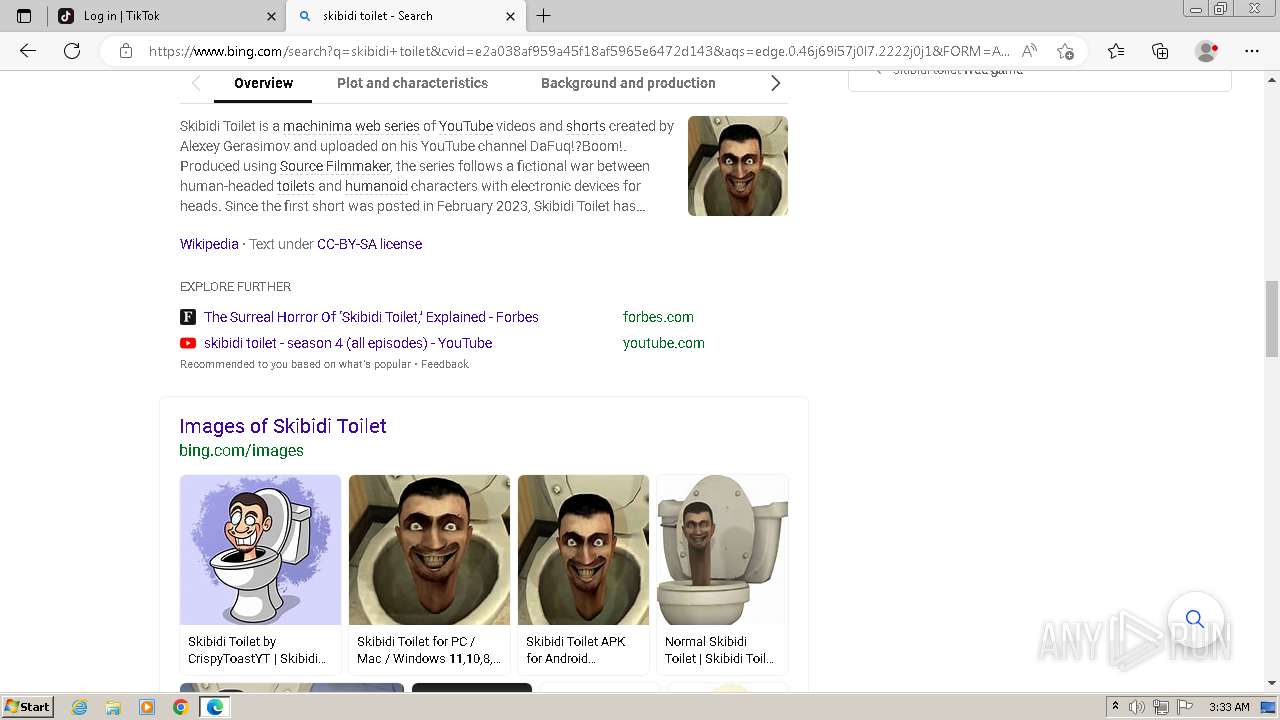Visit forbes.com link

(x=658, y=317)
